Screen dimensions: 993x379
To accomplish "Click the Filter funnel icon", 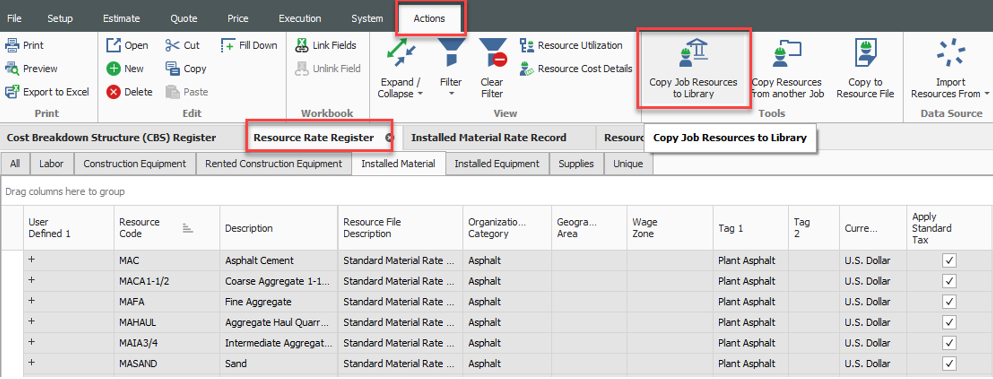I will pos(451,53).
